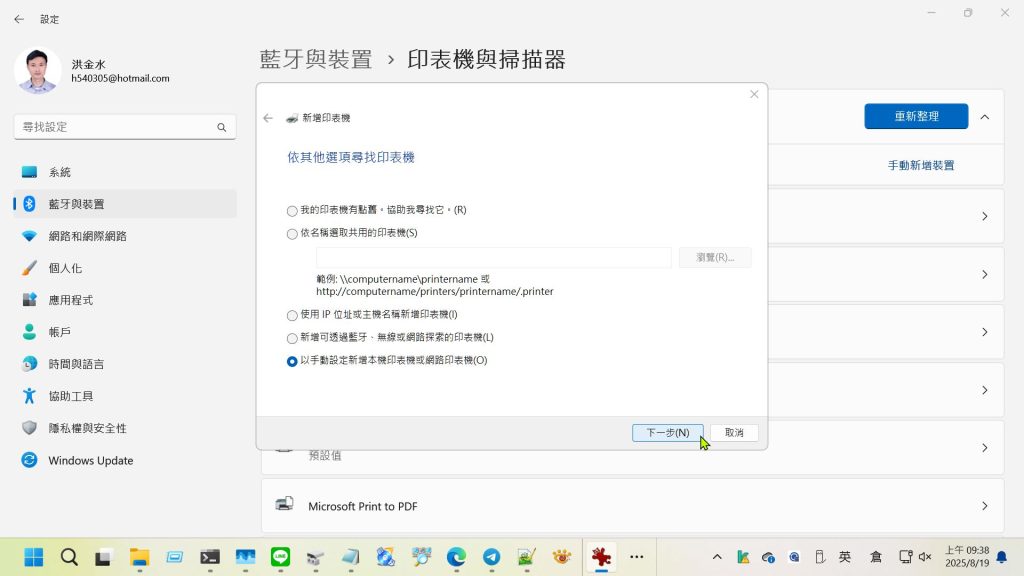Launch Microsoft Edge from the taskbar
The width and height of the screenshot is (1024, 576).
point(456,557)
